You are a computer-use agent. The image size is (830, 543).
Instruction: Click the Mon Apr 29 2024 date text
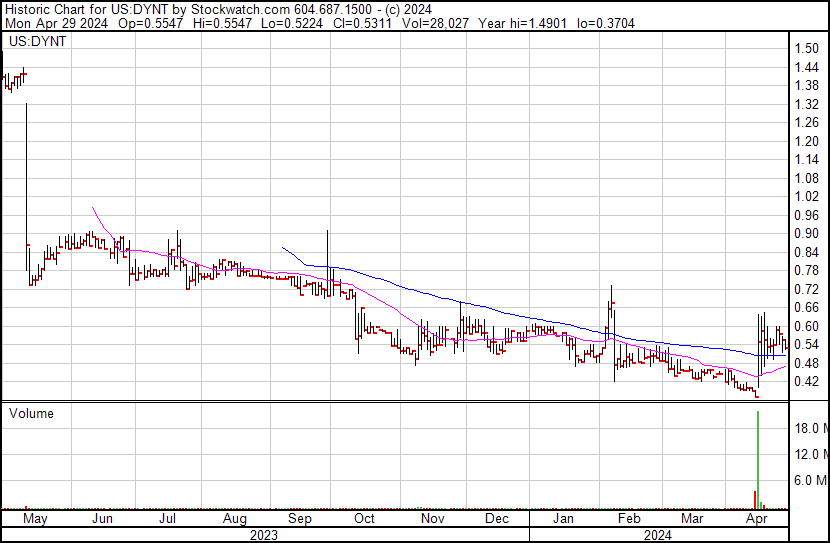(x=56, y=23)
